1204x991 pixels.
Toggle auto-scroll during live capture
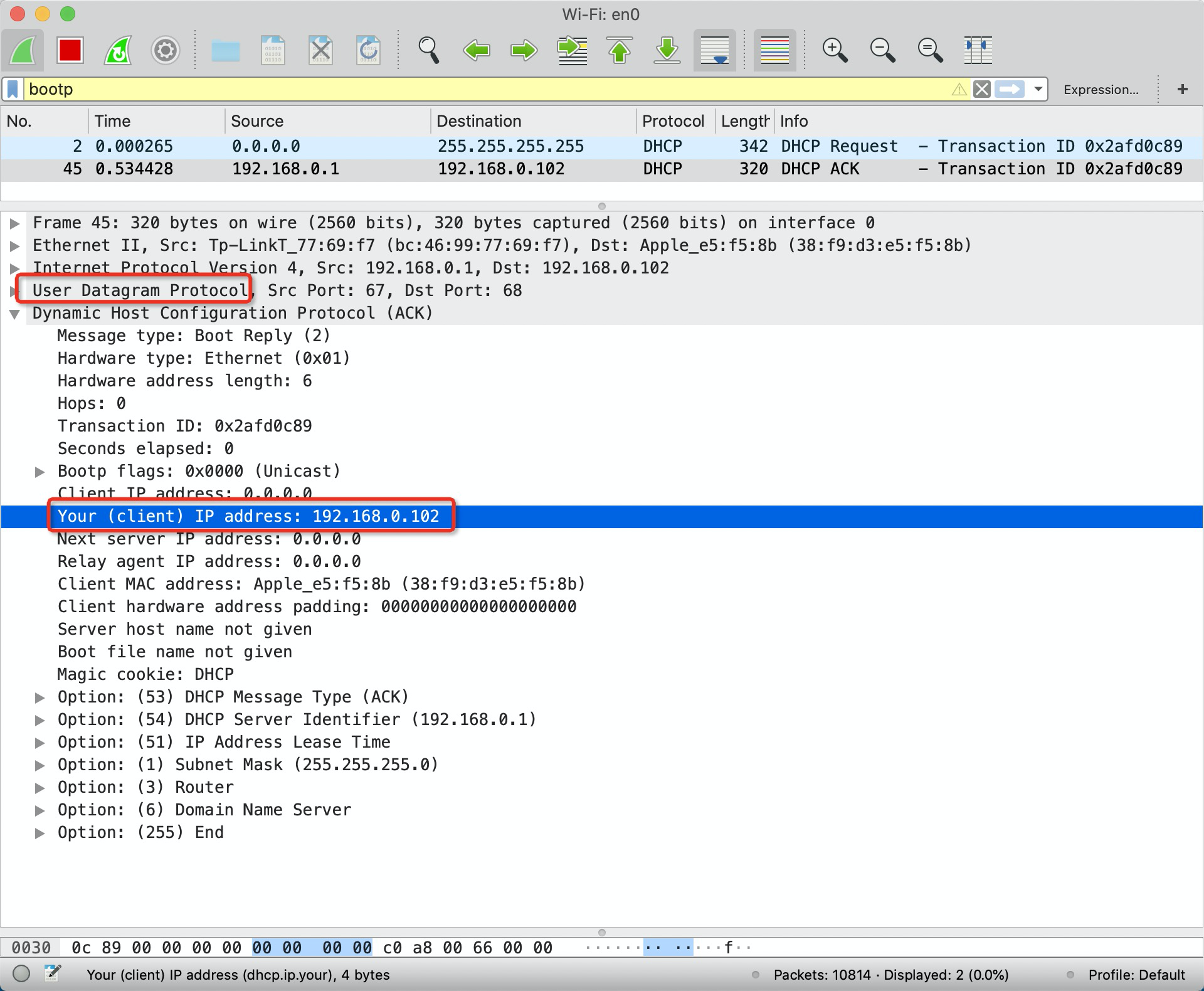click(715, 50)
